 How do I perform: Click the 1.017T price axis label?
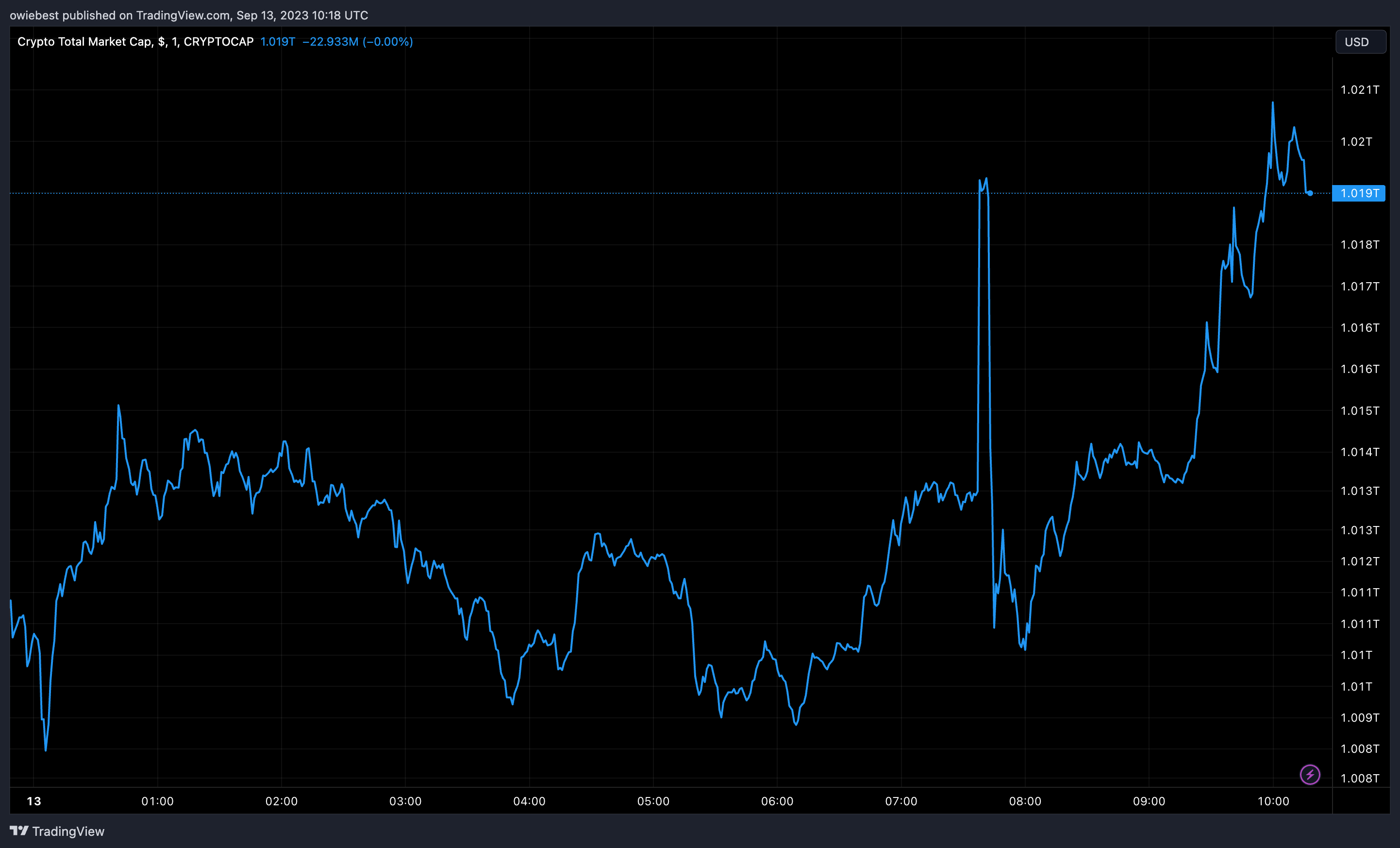[1360, 287]
